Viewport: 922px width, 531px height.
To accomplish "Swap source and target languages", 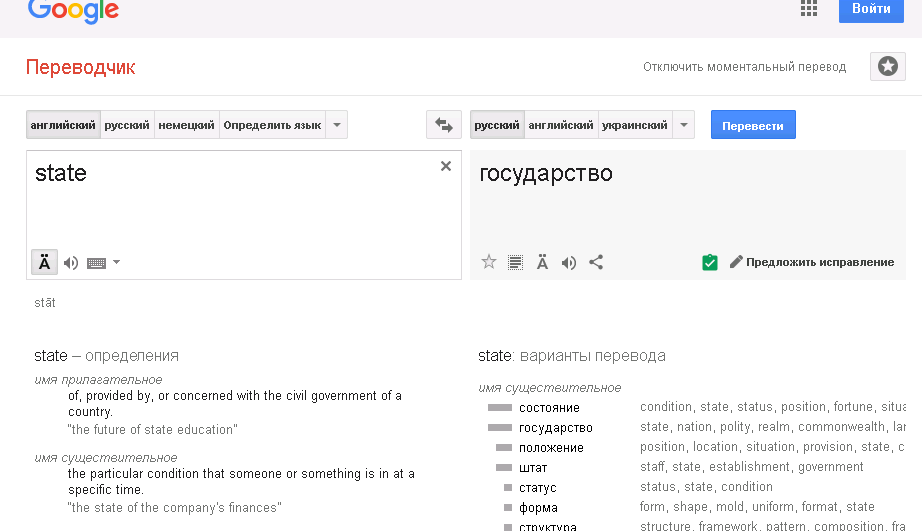I will [x=443, y=125].
